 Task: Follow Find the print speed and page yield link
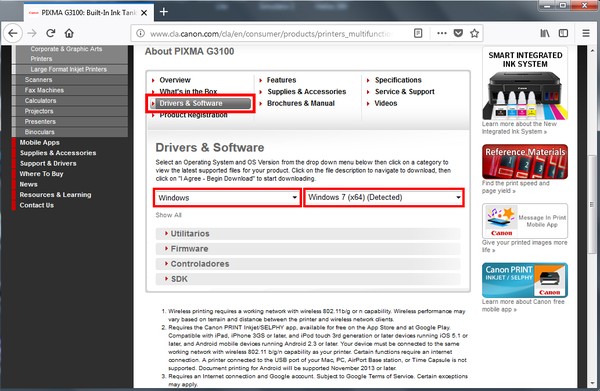tap(515, 187)
